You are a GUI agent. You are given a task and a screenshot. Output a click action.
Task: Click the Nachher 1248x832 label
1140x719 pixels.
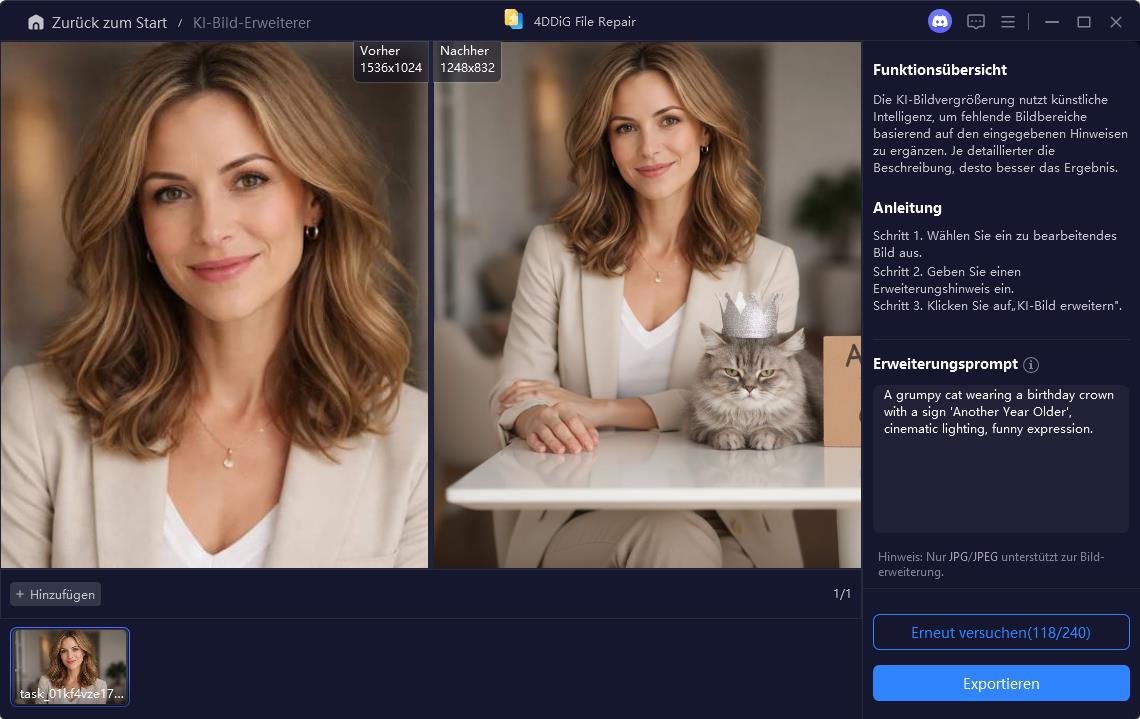[x=467, y=60]
